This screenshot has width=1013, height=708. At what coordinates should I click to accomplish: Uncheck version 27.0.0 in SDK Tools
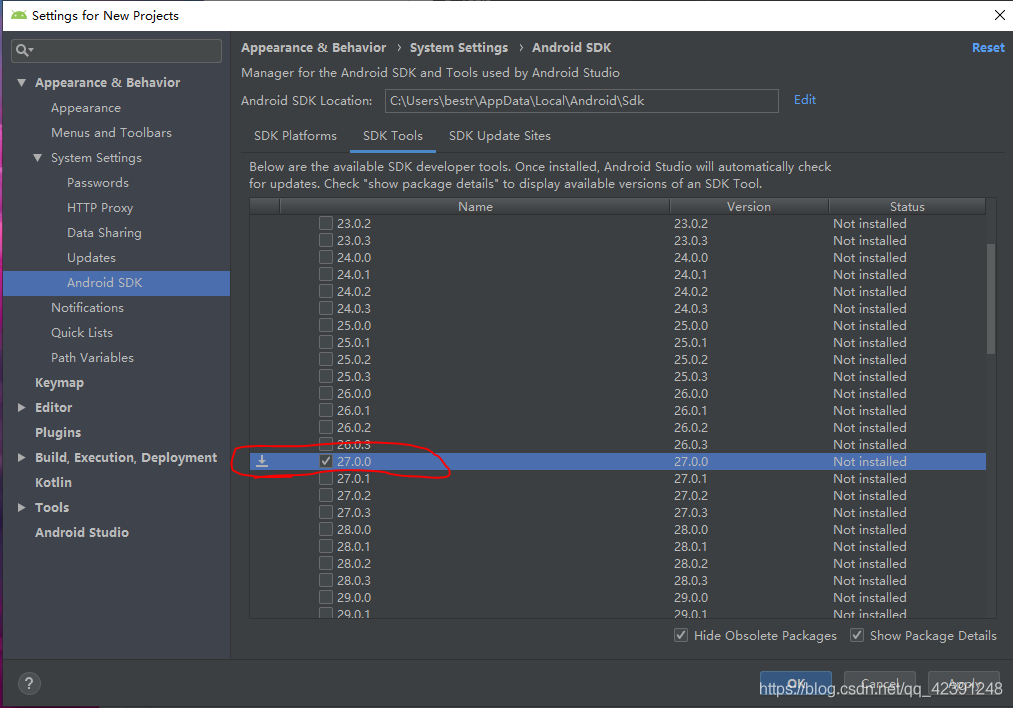click(x=326, y=461)
